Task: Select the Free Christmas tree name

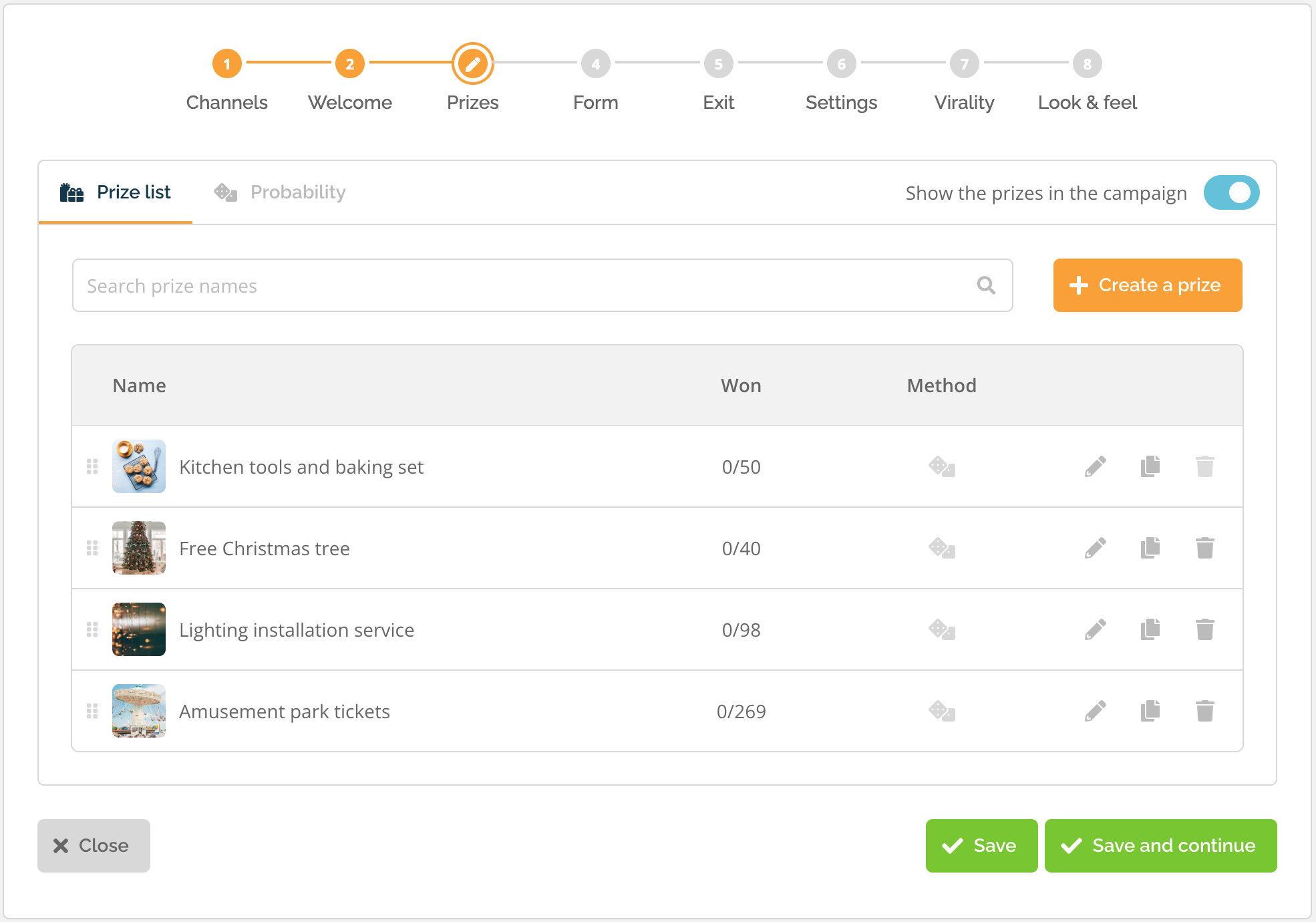Action: [265, 549]
